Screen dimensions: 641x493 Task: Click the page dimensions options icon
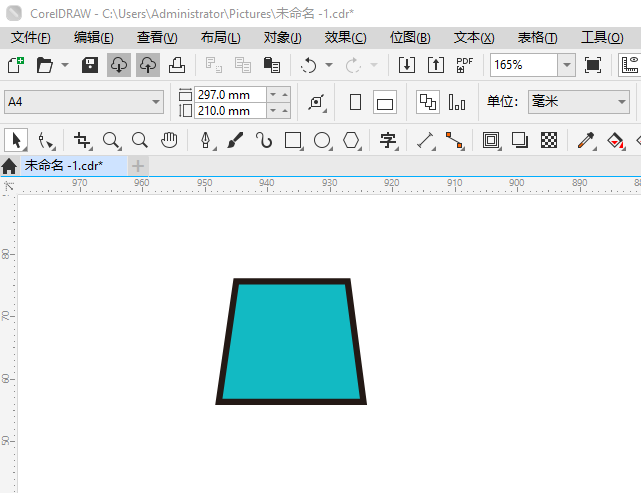pos(317,102)
